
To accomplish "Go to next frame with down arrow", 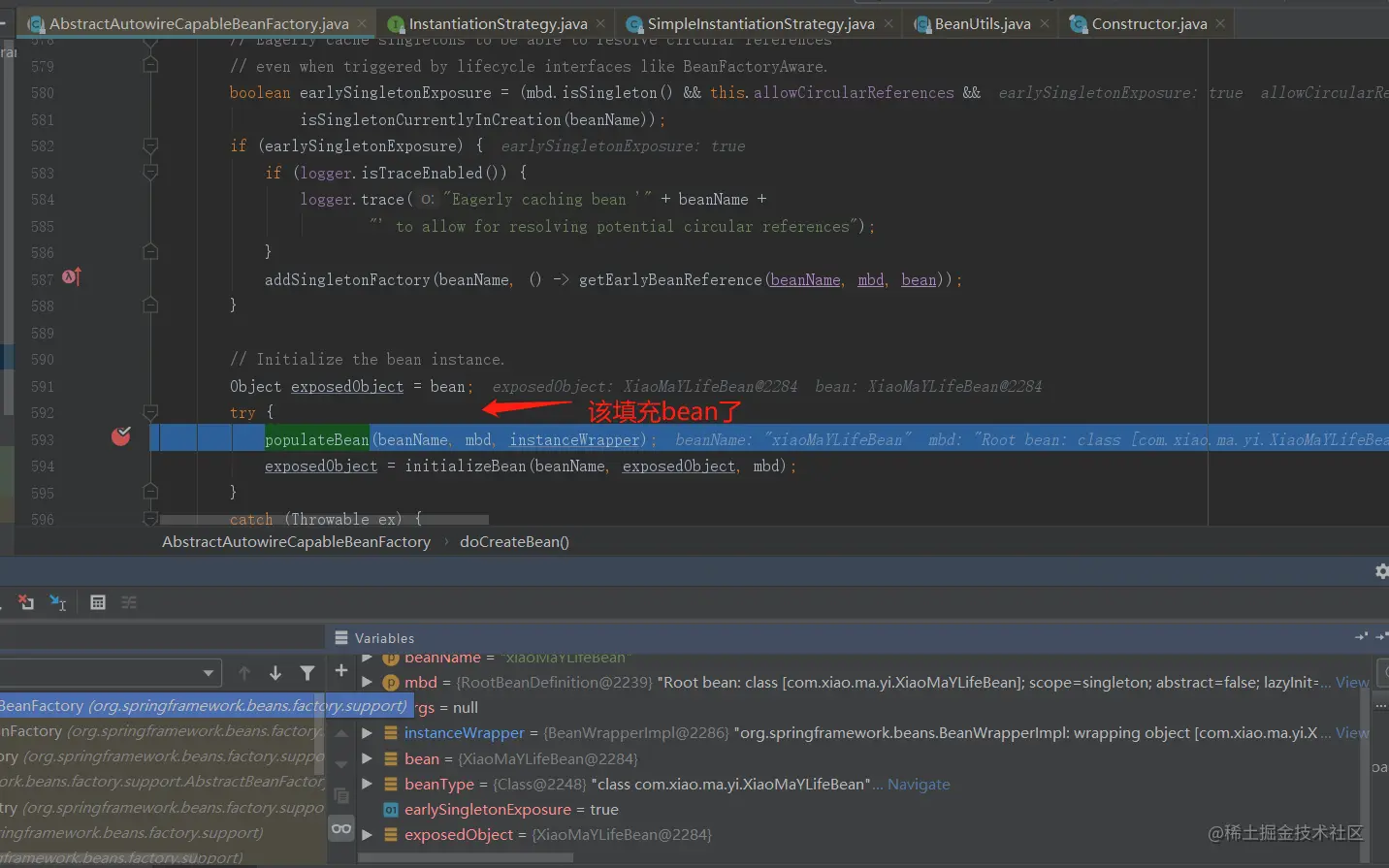I will (x=275, y=672).
